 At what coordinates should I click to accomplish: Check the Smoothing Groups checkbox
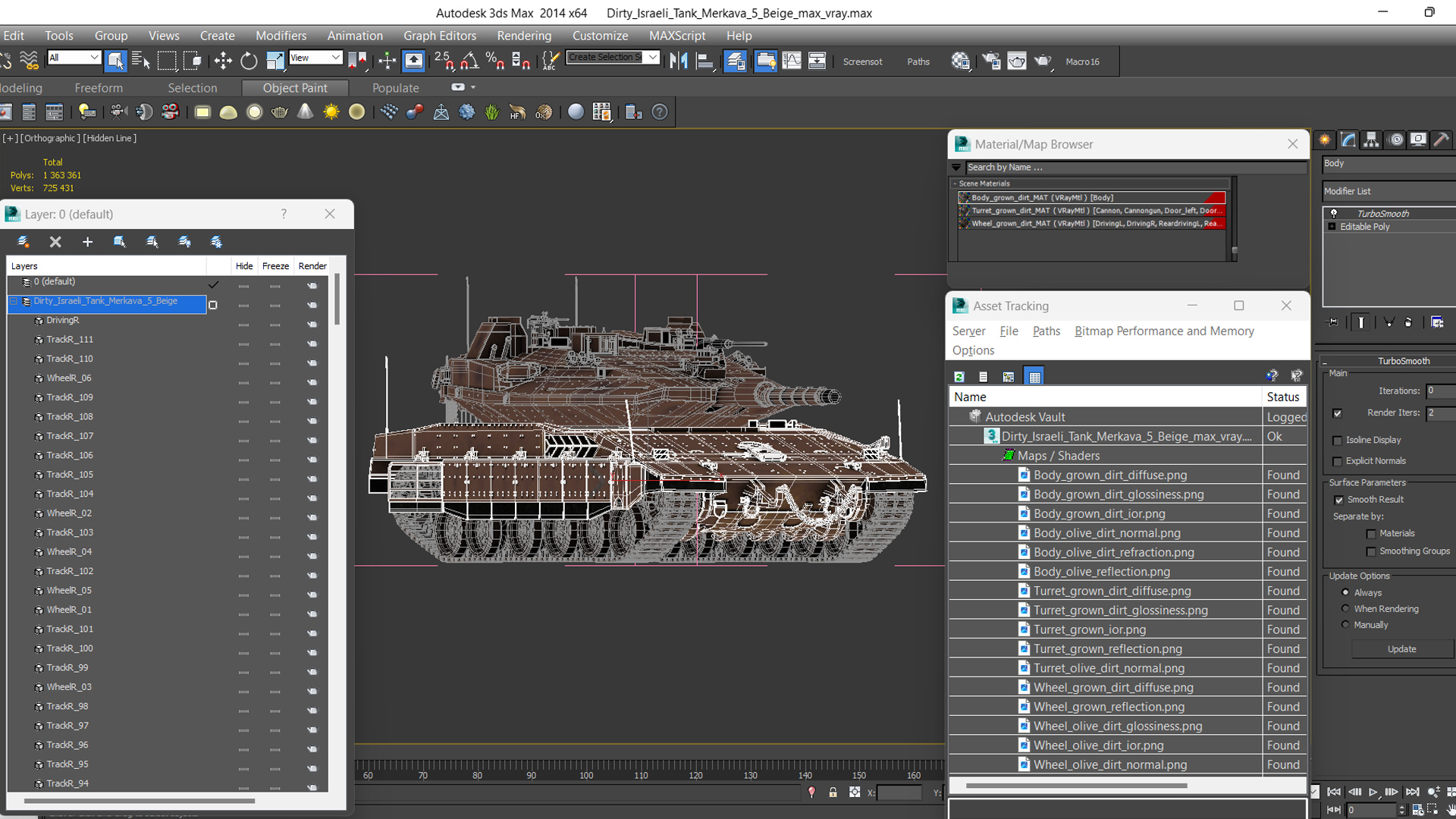pos(1371,551)
